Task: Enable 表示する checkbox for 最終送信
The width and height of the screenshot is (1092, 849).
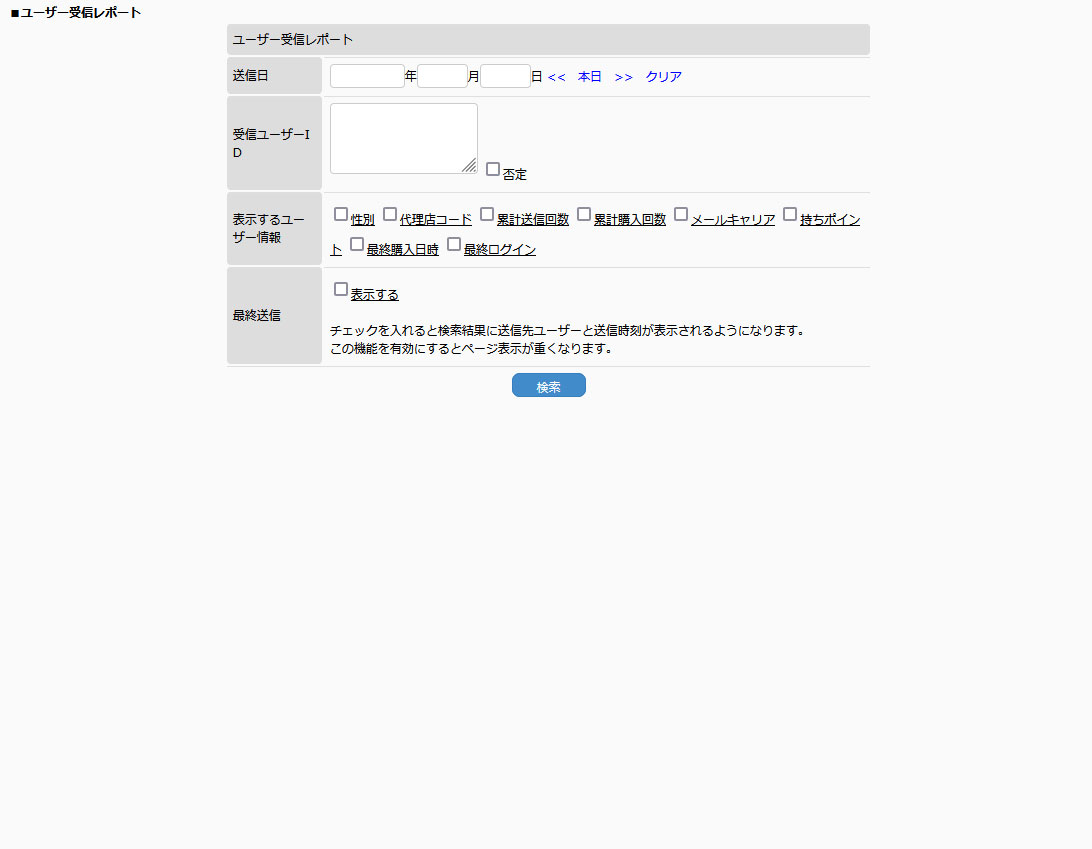Action: [341, 289]
